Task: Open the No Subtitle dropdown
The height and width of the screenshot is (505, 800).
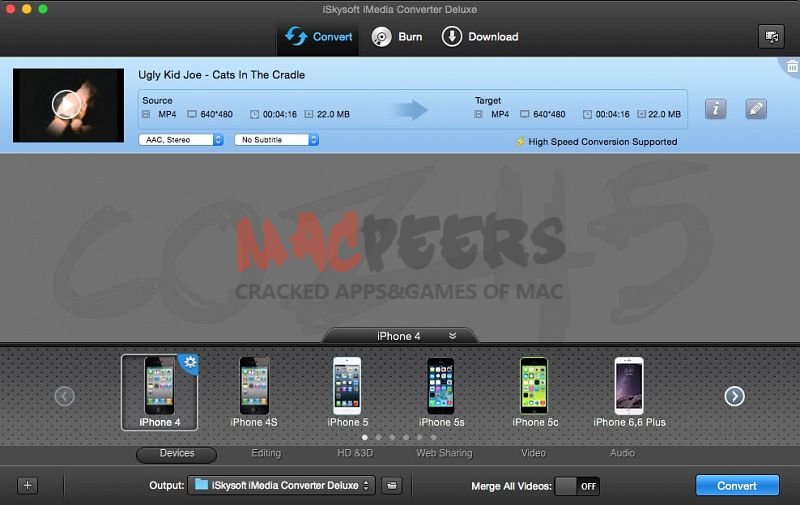Action: [277, 140]
